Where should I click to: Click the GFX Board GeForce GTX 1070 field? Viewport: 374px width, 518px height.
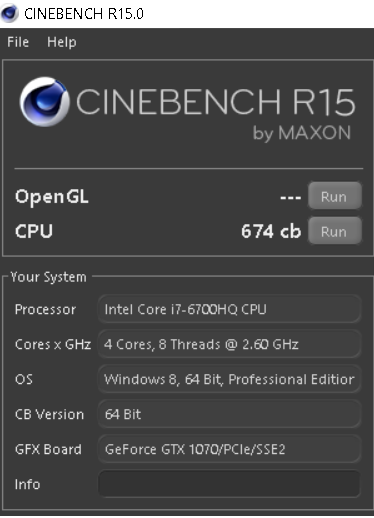tap(229, 449)
